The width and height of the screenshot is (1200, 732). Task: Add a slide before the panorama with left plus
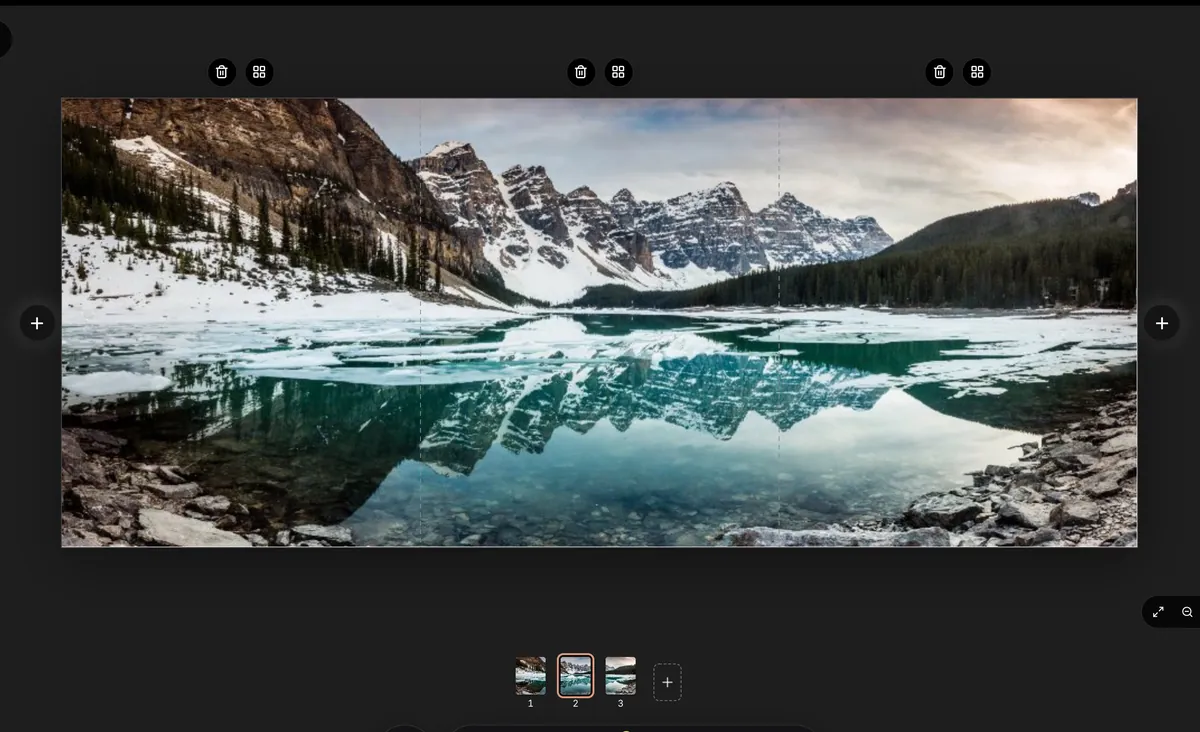click(x=37, y=323)
